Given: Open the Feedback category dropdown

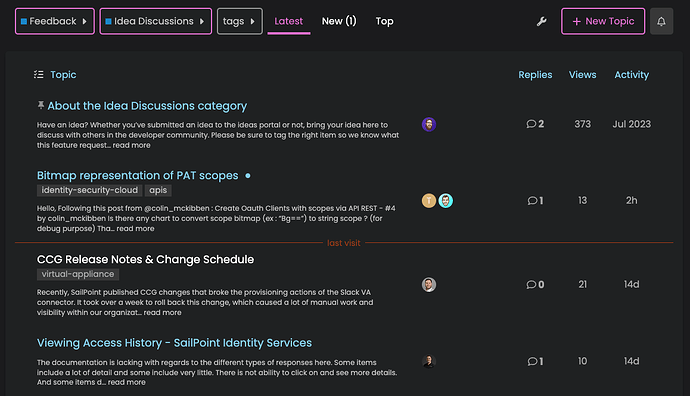Looking at the screenshot, I should pos(55,21).
